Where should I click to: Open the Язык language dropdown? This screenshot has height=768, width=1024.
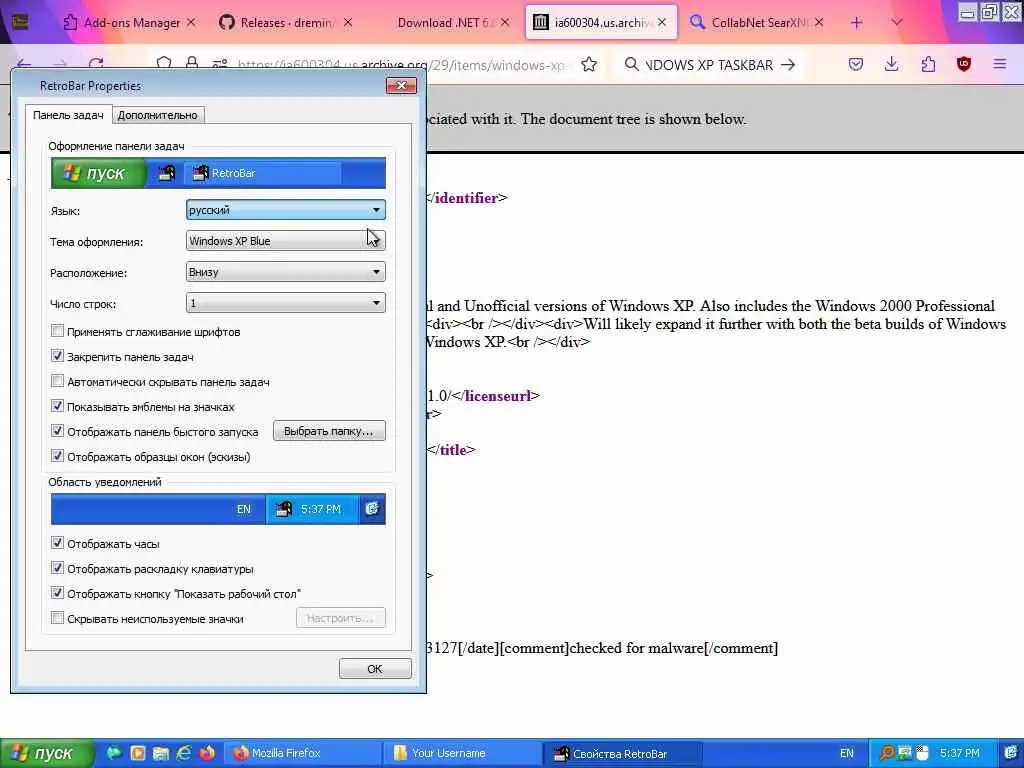[x=285, y=210]
